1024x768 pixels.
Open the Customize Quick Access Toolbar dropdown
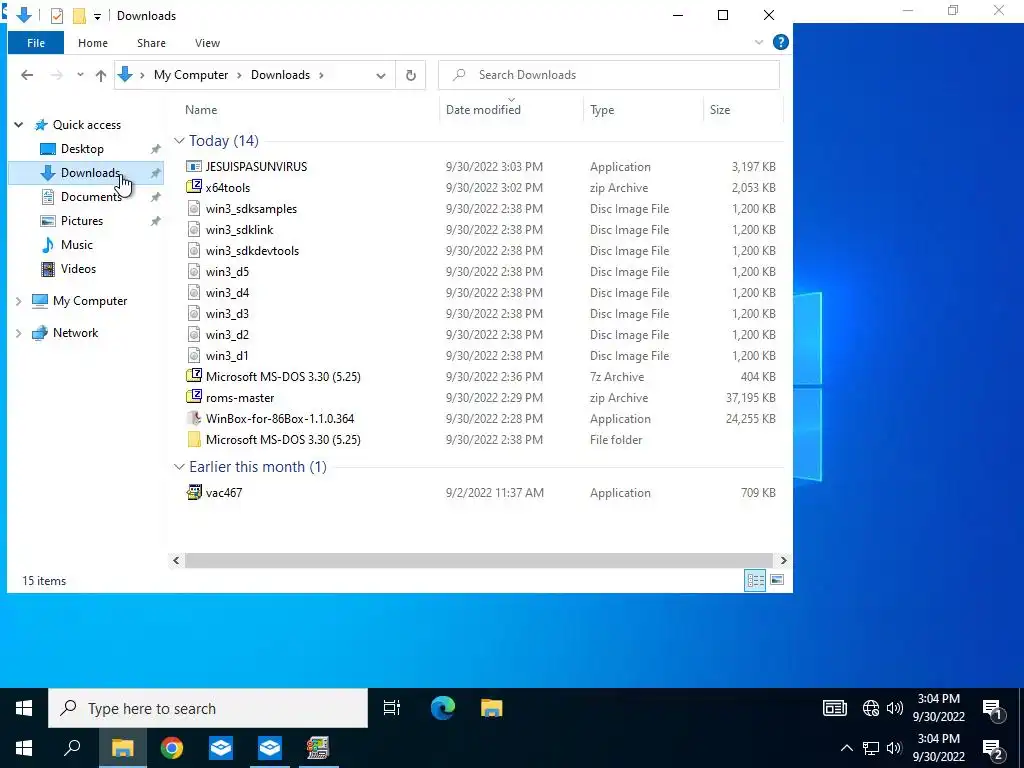(97, 16)
